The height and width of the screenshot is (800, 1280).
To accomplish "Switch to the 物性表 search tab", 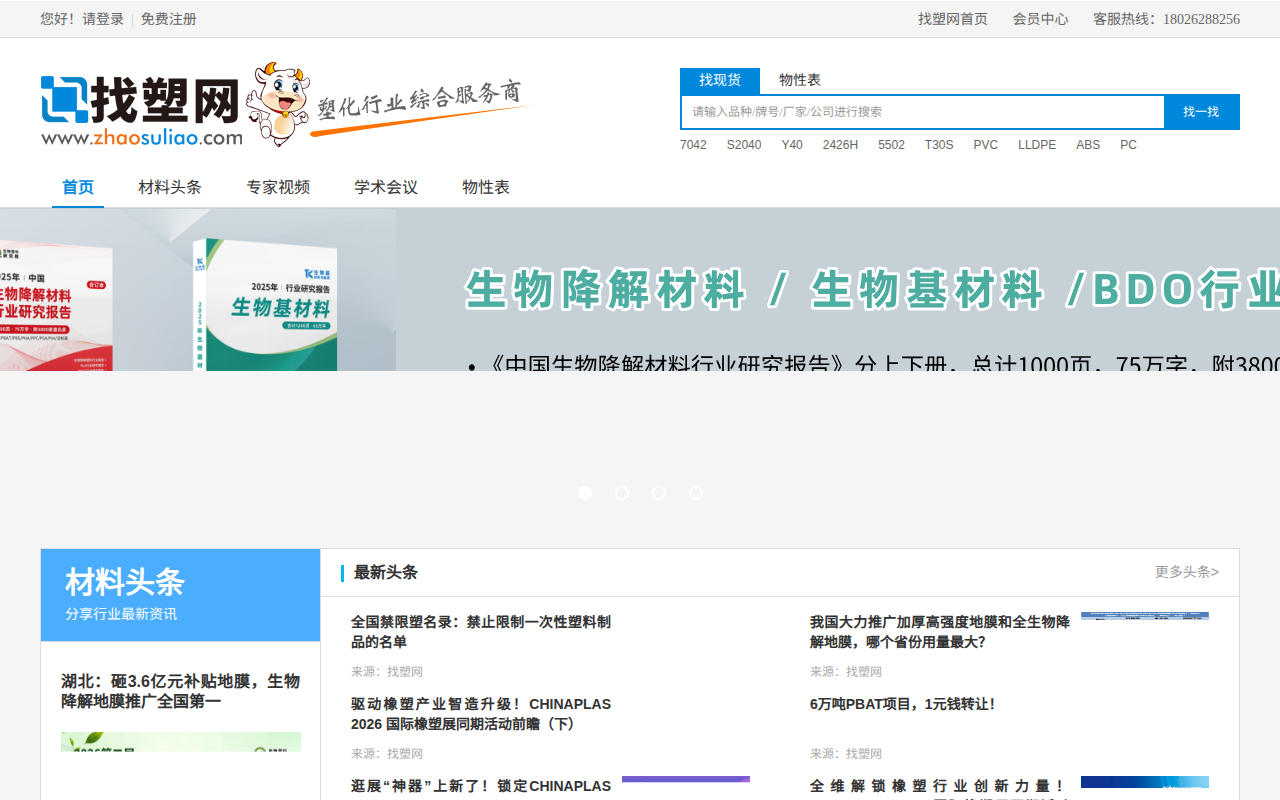I will [x=800, y=80].
